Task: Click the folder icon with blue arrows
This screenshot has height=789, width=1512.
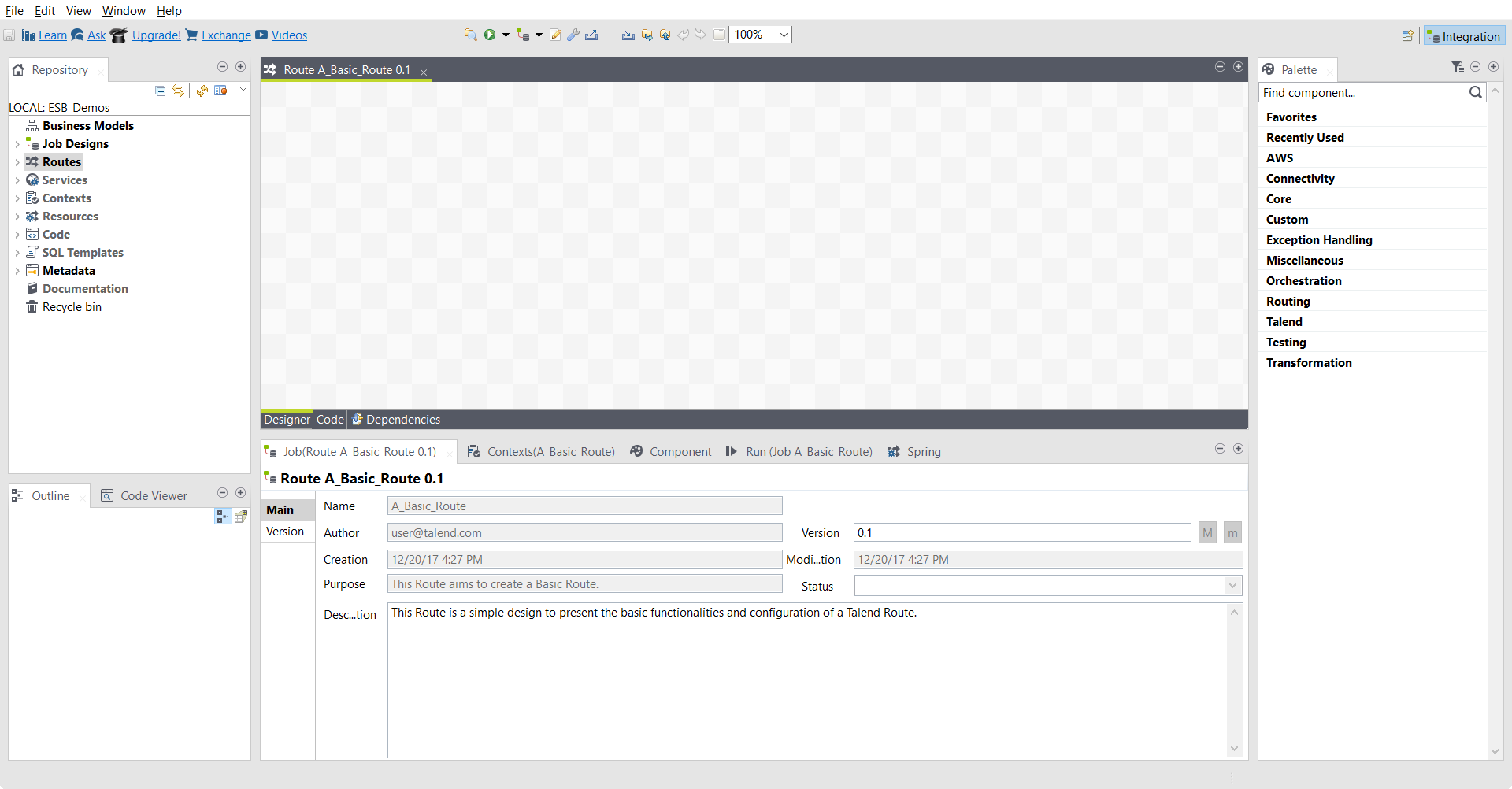Action: click(647, 35)
